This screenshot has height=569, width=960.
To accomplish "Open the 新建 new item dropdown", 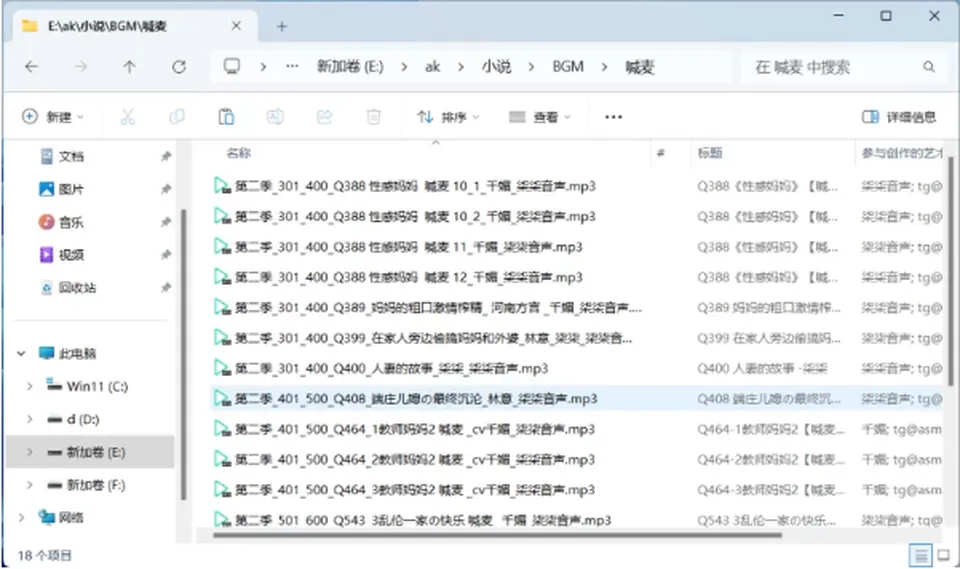I will click(x=53, y=116).
